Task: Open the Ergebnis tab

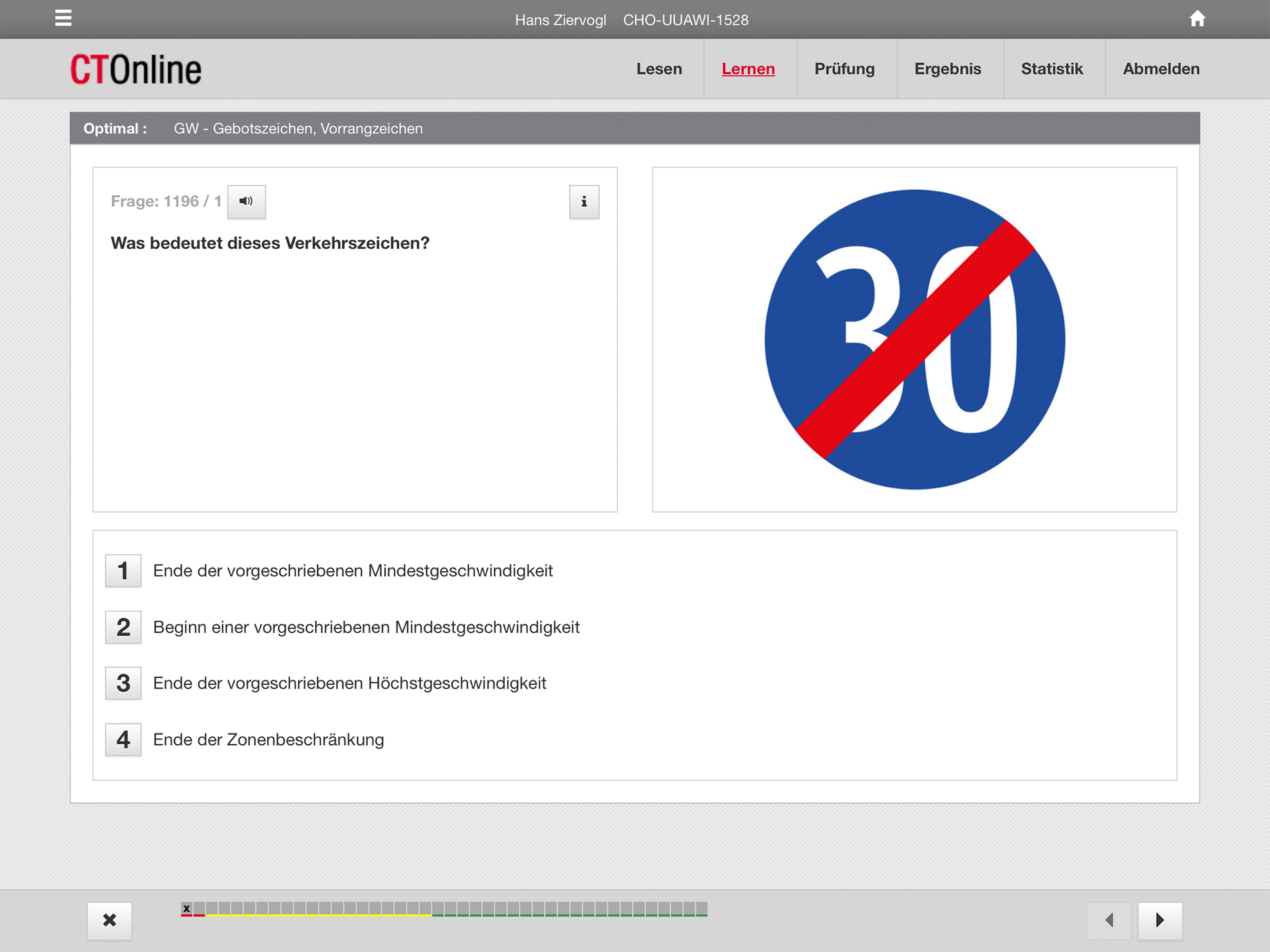Action: click(948, 69)
